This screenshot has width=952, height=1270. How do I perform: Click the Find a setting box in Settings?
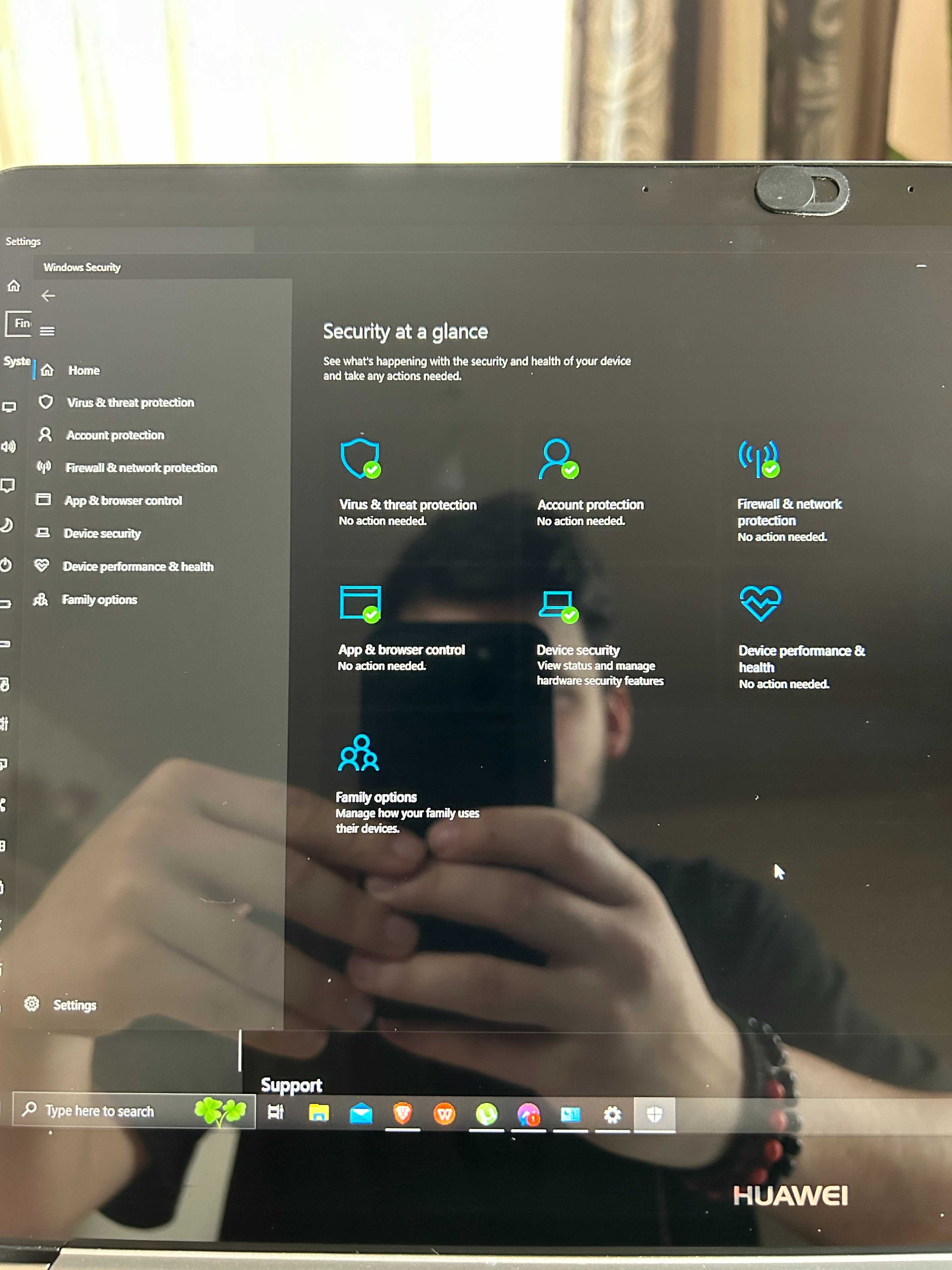(18, 324)
